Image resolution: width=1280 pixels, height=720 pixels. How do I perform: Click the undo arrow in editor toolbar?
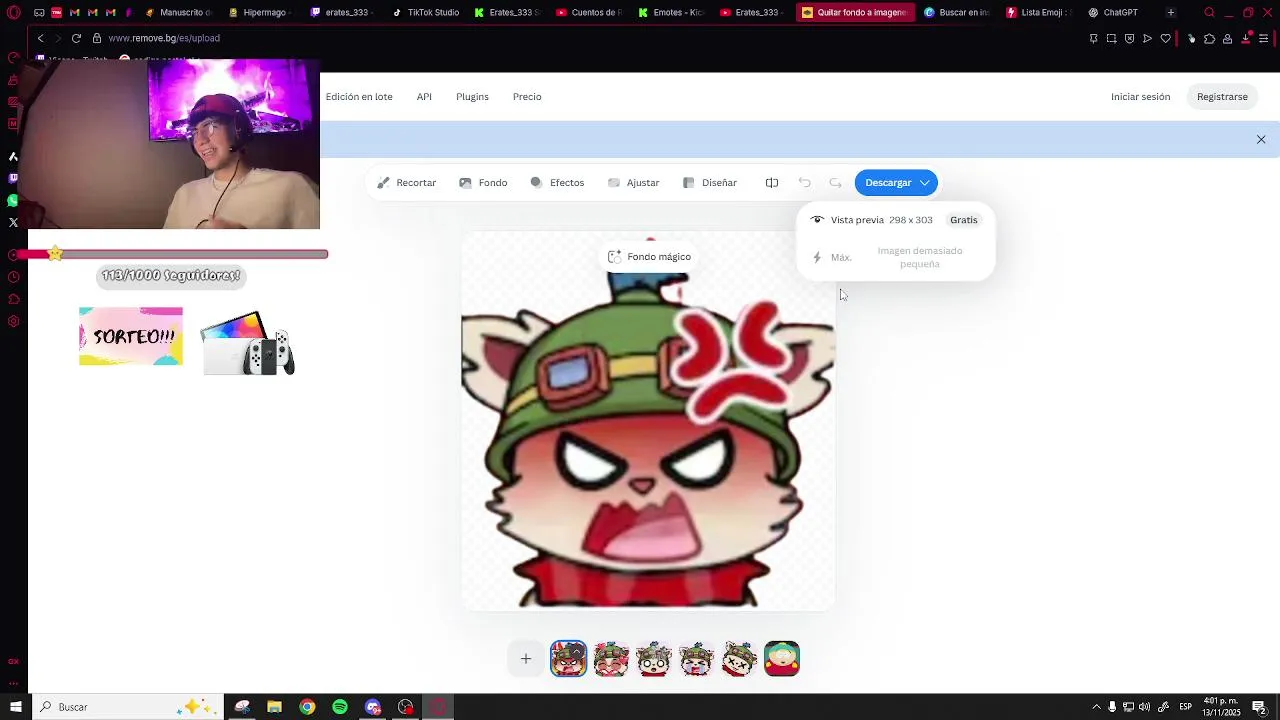(x=804, y=183)
